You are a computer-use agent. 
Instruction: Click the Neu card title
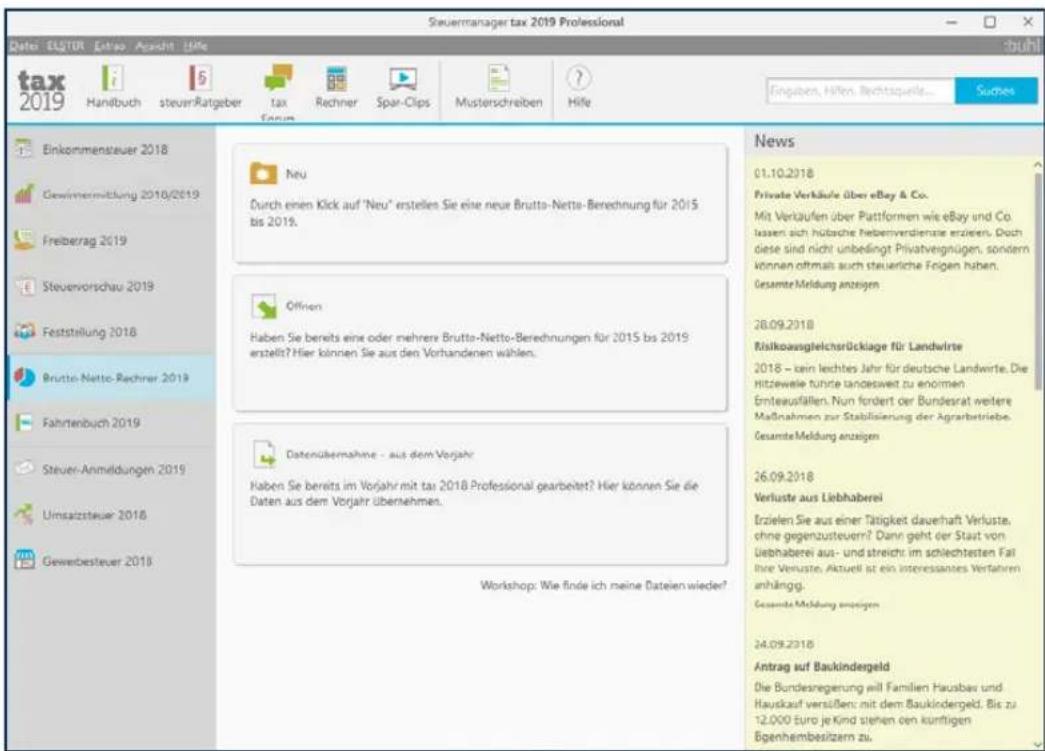pyautogui.click(x=296, y=174)
